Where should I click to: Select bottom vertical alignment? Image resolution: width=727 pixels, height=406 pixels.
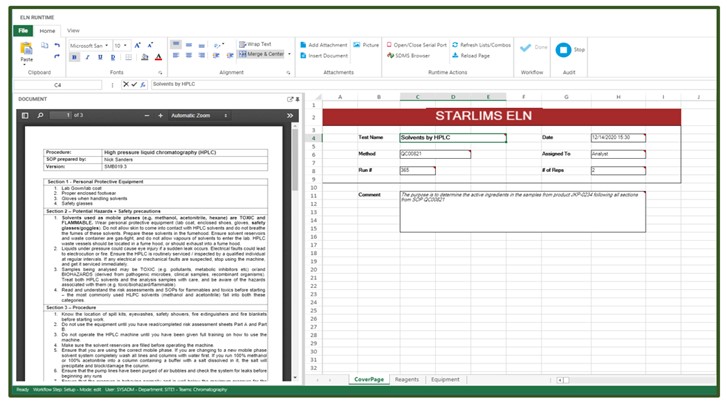(x=202, y=45)
